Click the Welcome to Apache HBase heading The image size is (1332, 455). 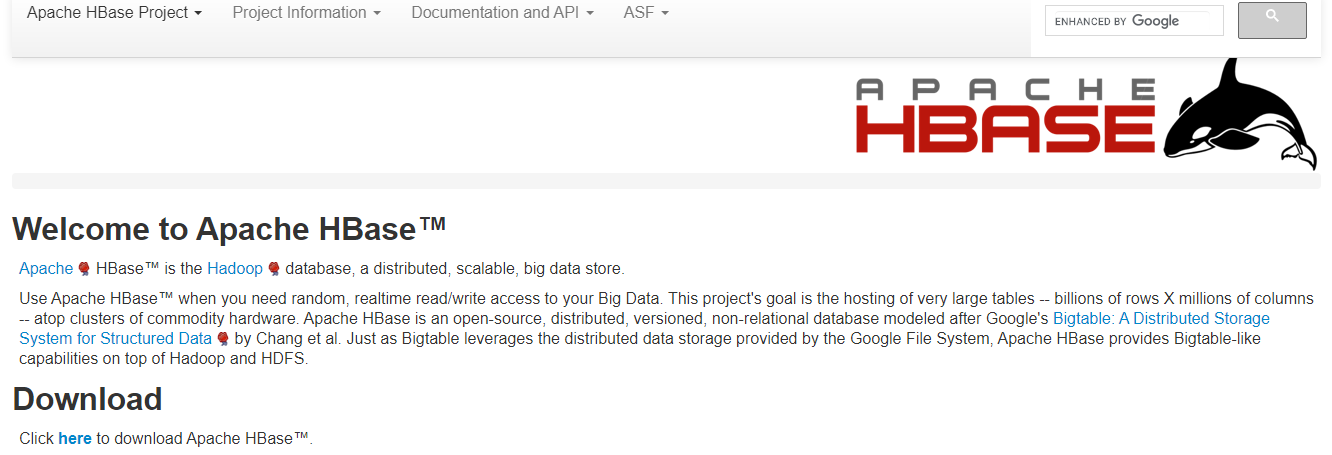(x=229, y=229)
